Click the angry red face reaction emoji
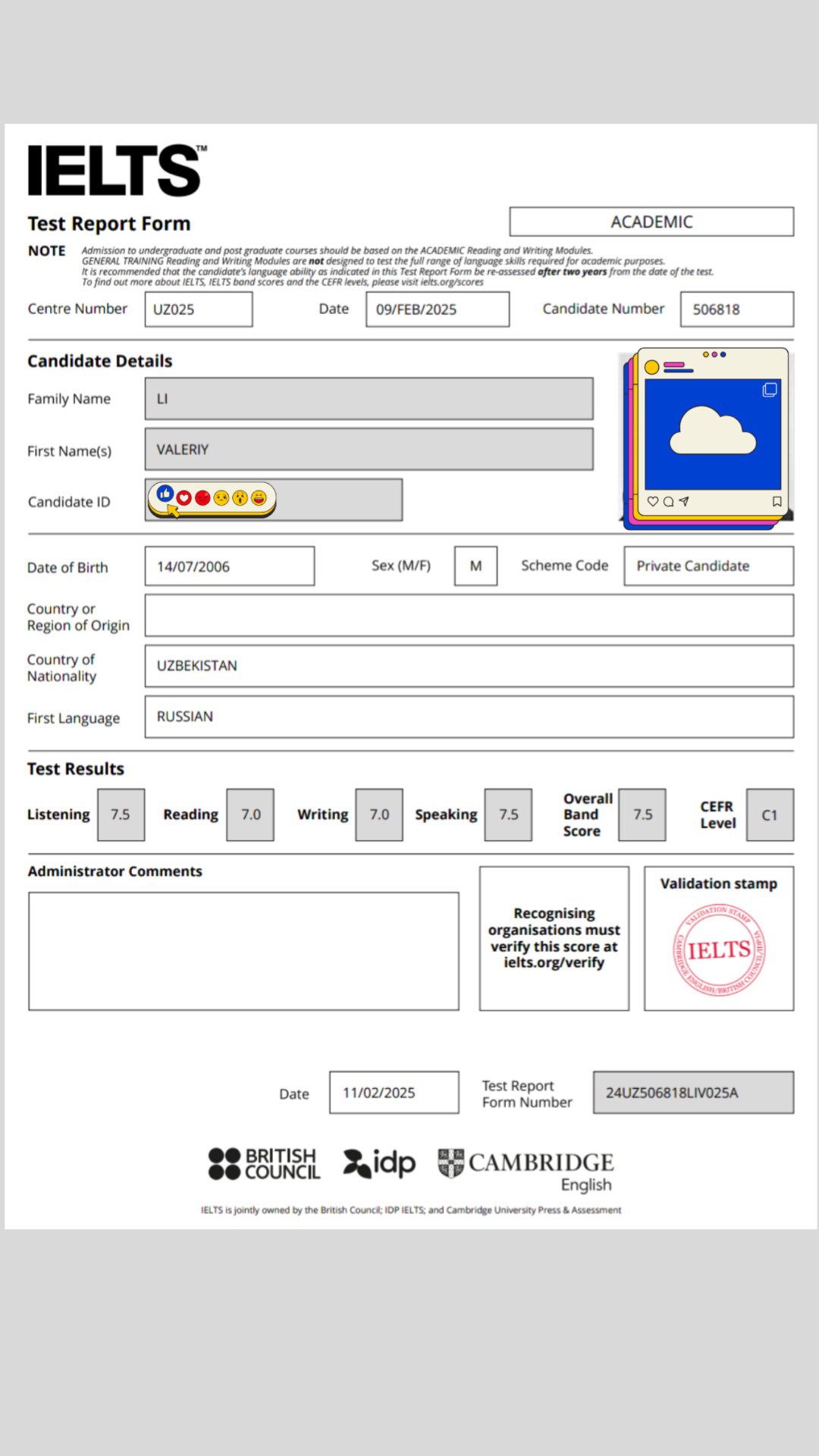Screen dimensions: 819x1456 point(202,498)
